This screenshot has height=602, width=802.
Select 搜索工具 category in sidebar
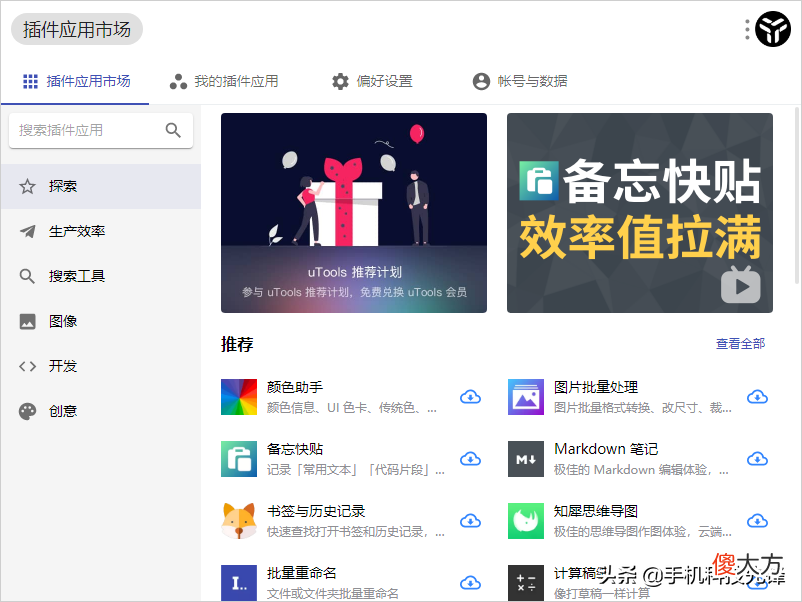(x=101, y=276)
